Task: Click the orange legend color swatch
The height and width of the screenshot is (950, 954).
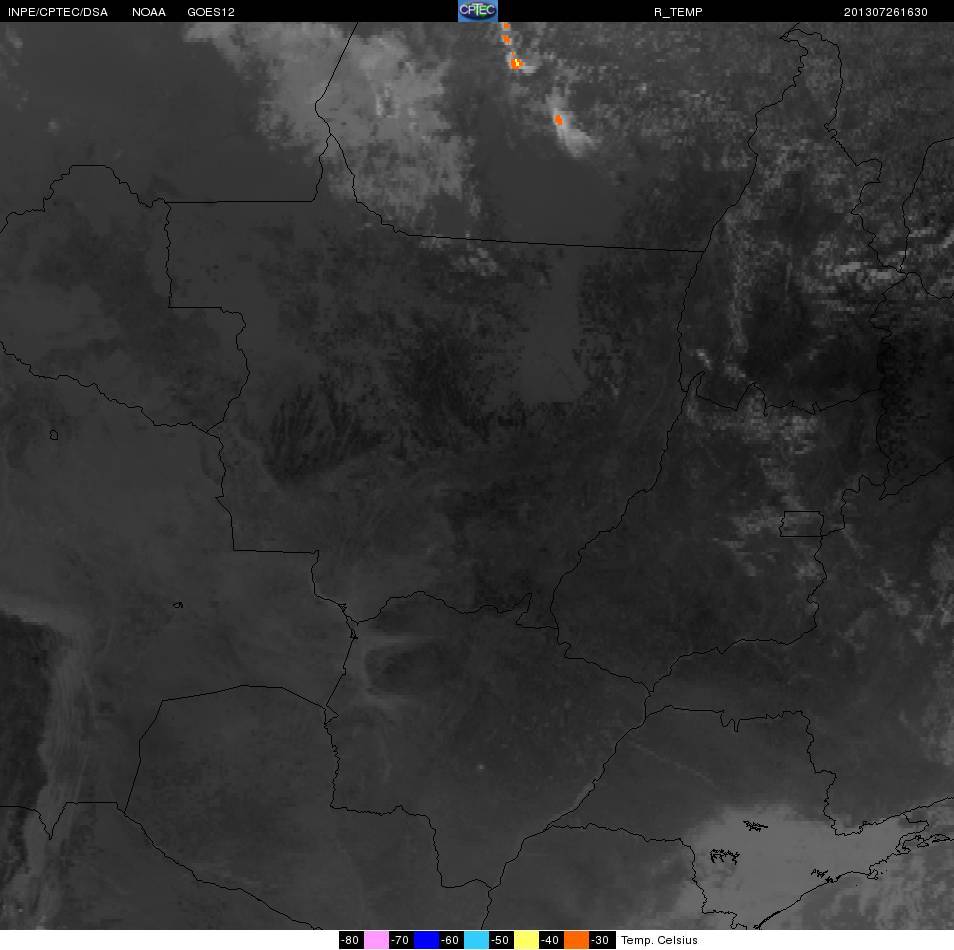Action: pos(576,940)
